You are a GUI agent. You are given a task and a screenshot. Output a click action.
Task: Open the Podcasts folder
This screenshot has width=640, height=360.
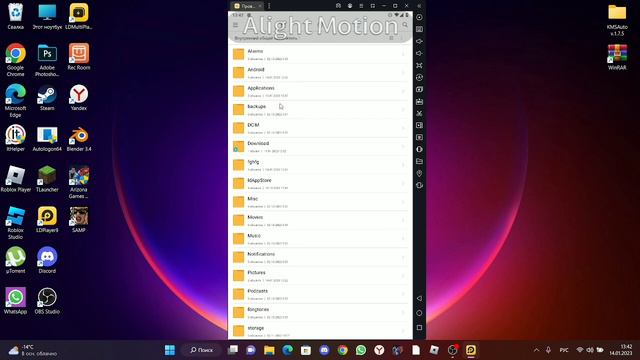pos(320,294)
